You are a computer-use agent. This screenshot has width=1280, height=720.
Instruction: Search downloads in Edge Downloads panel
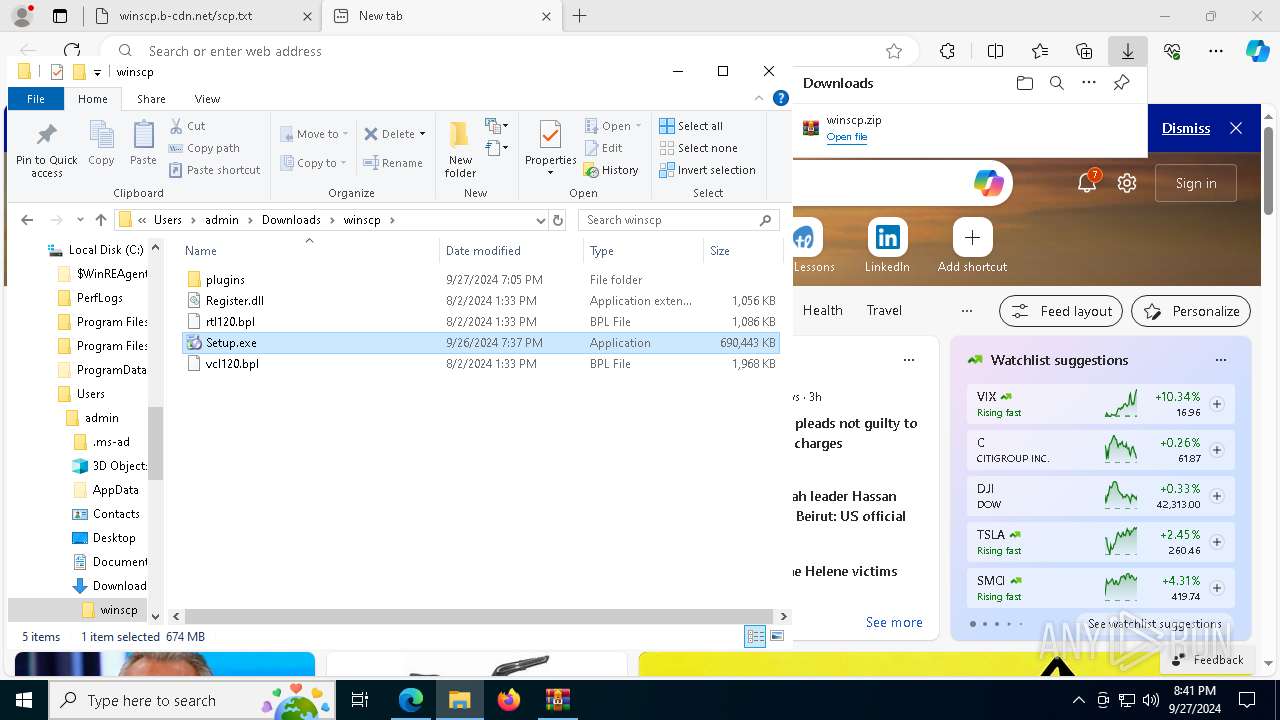click(1056, 83)
